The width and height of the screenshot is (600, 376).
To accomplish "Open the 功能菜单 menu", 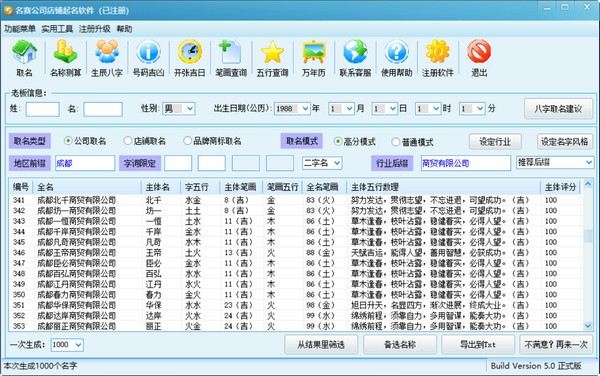I will (x=20, y=29).
